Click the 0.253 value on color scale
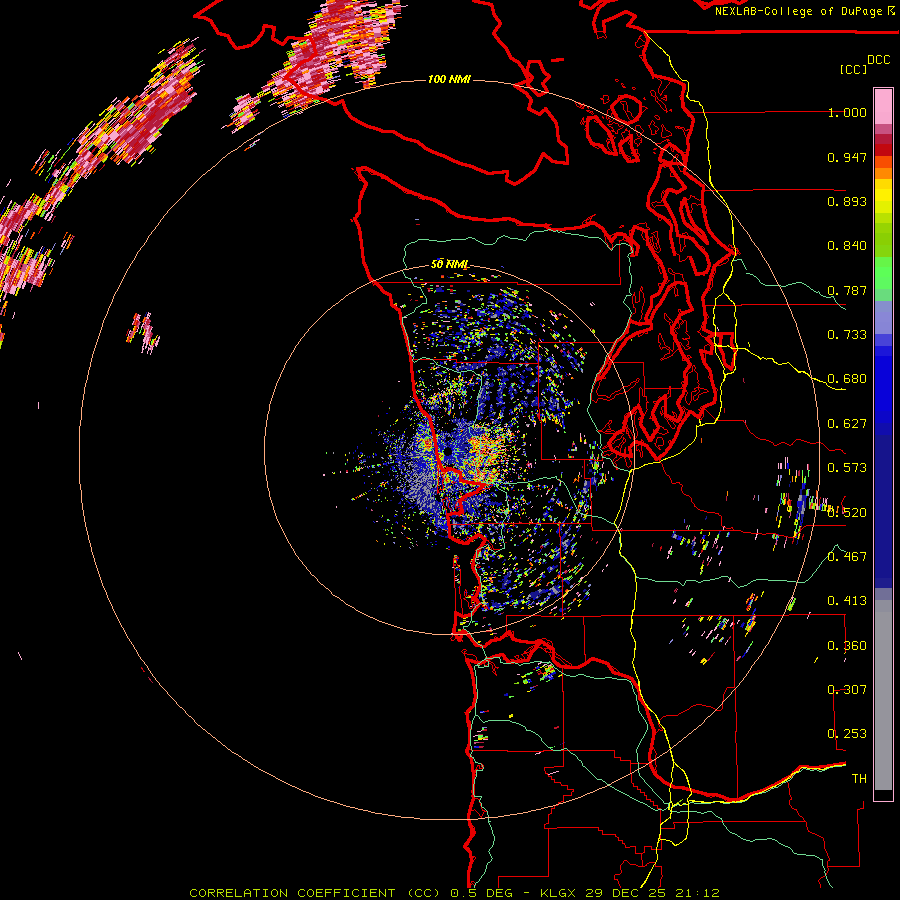 (x=847, y=734)
